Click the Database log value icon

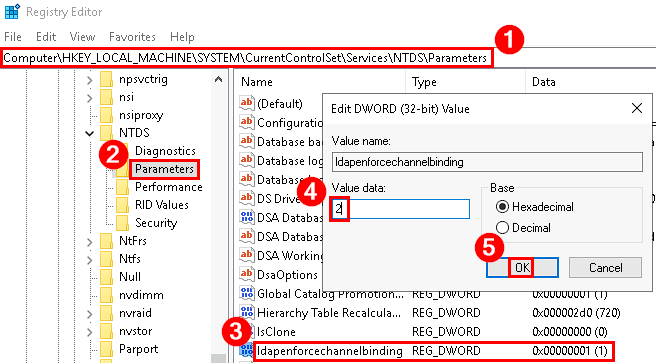pos(246,160)
